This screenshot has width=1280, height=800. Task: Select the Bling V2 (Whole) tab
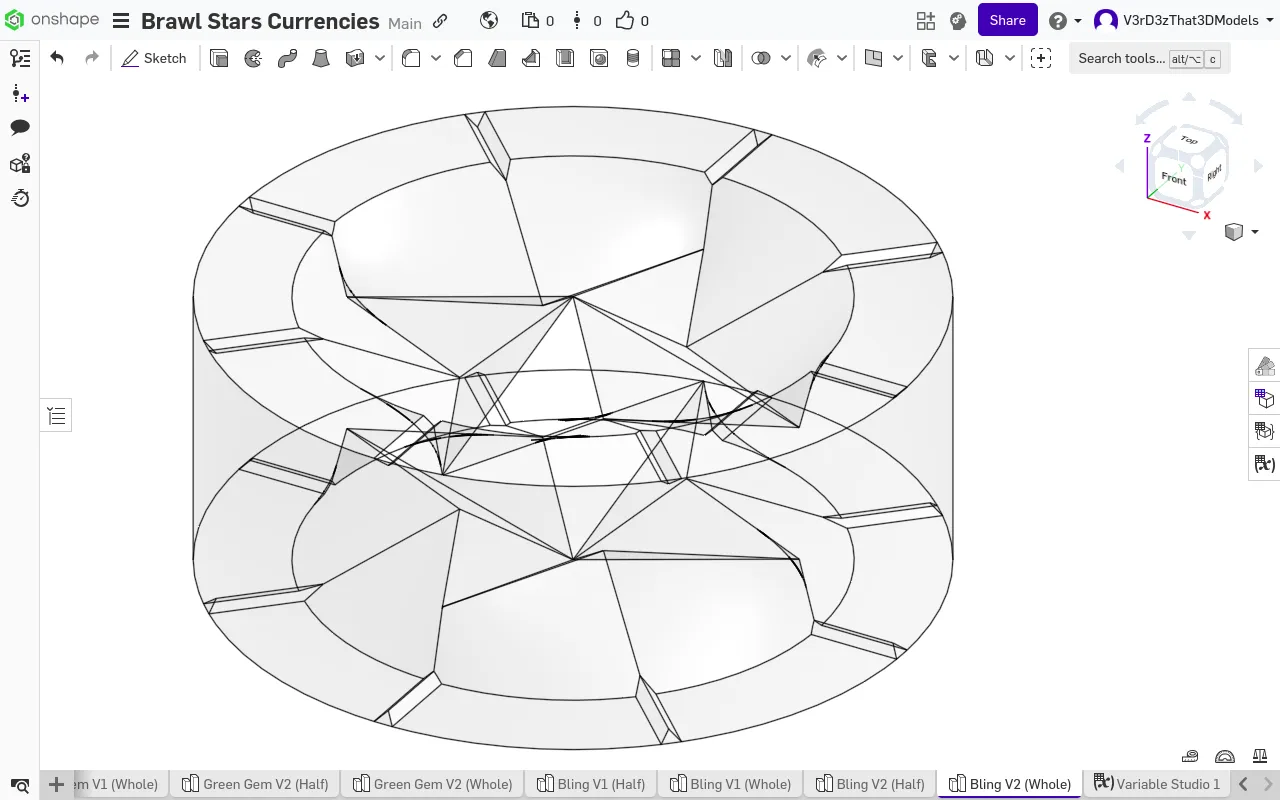coord(1009,784)
